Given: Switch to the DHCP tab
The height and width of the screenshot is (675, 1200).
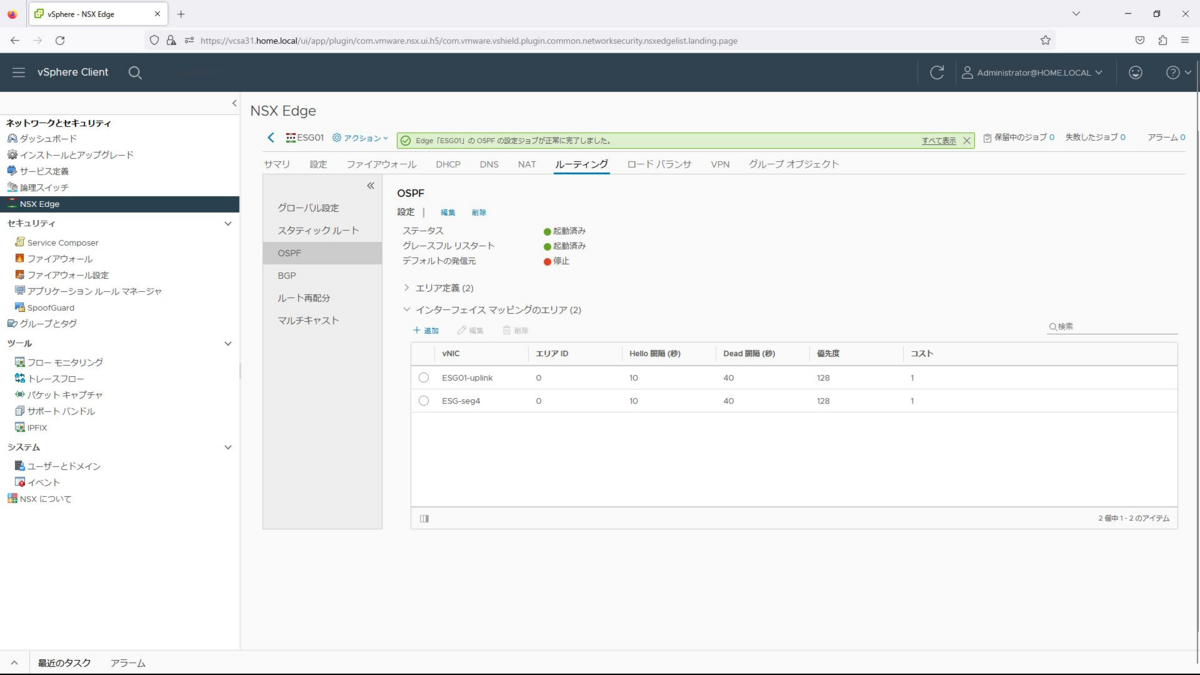Looking at the screenshot, I should click(448, 164).
